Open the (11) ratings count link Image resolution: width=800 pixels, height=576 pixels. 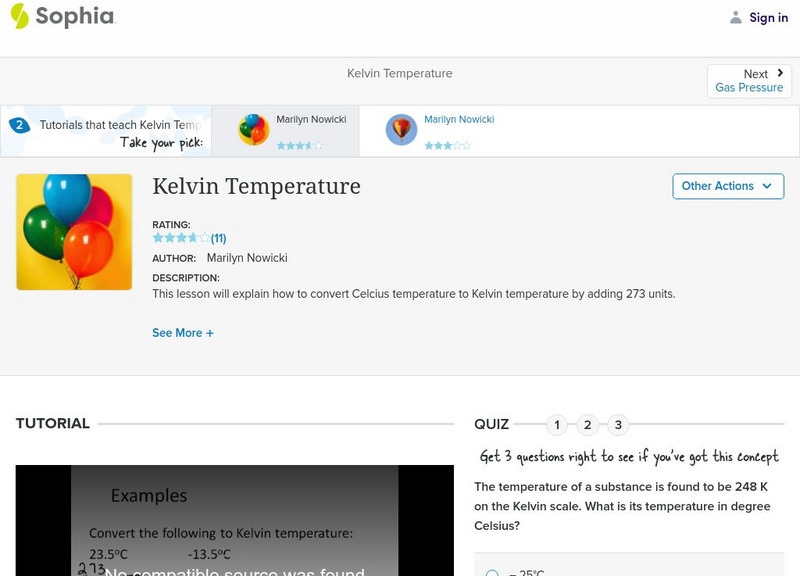pyautogui.click(x=218, y=238)
